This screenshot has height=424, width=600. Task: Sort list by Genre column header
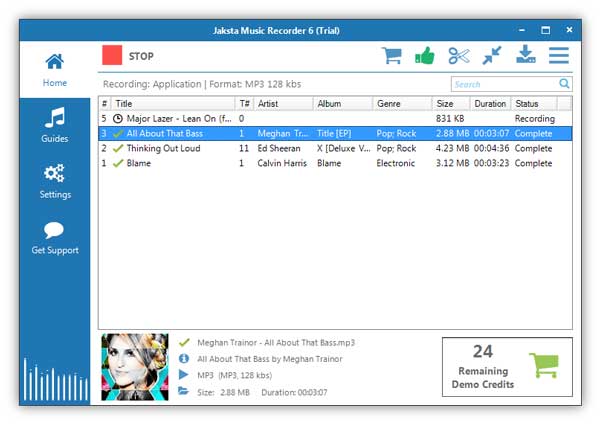[403, 104]
